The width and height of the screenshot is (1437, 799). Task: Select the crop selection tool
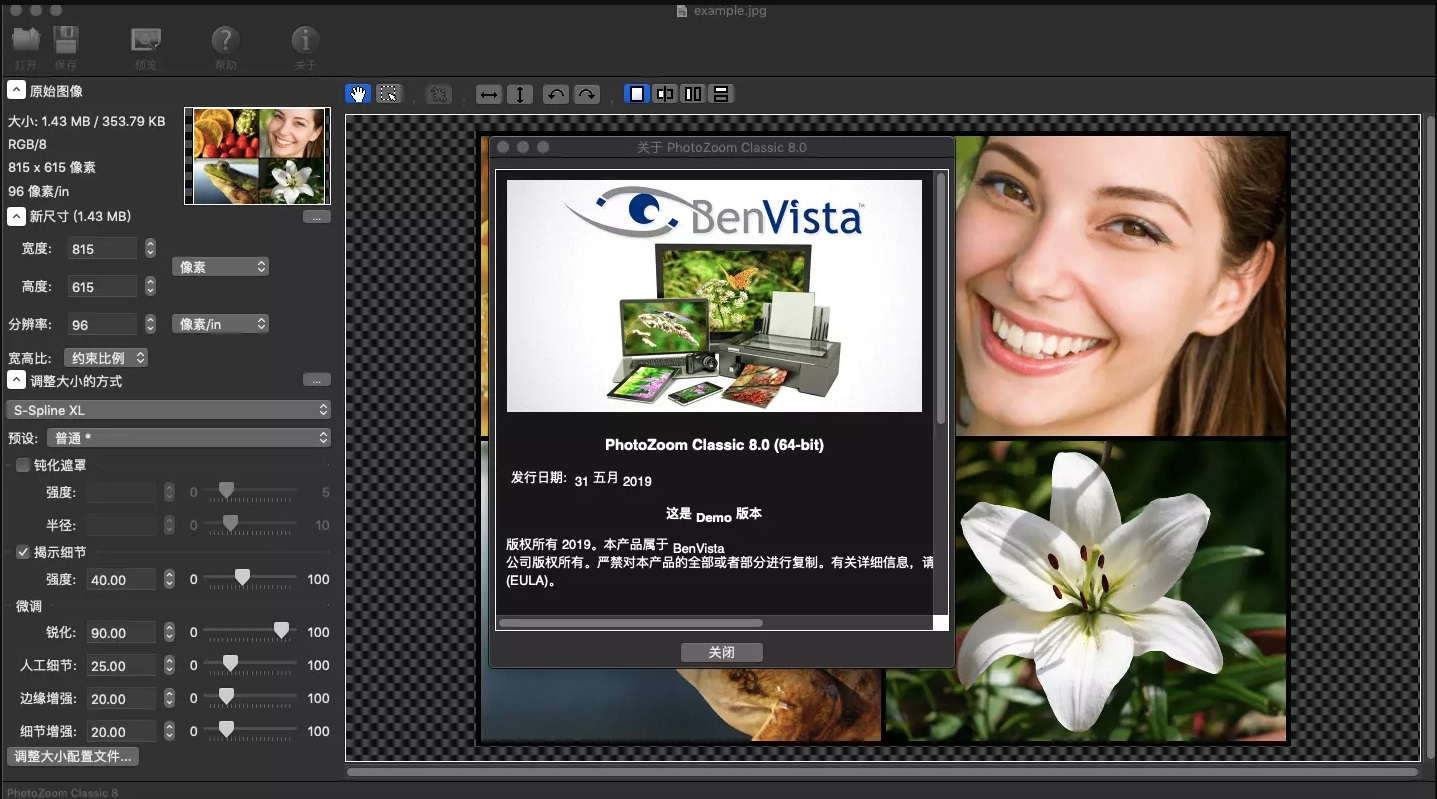tap(388, 93)
